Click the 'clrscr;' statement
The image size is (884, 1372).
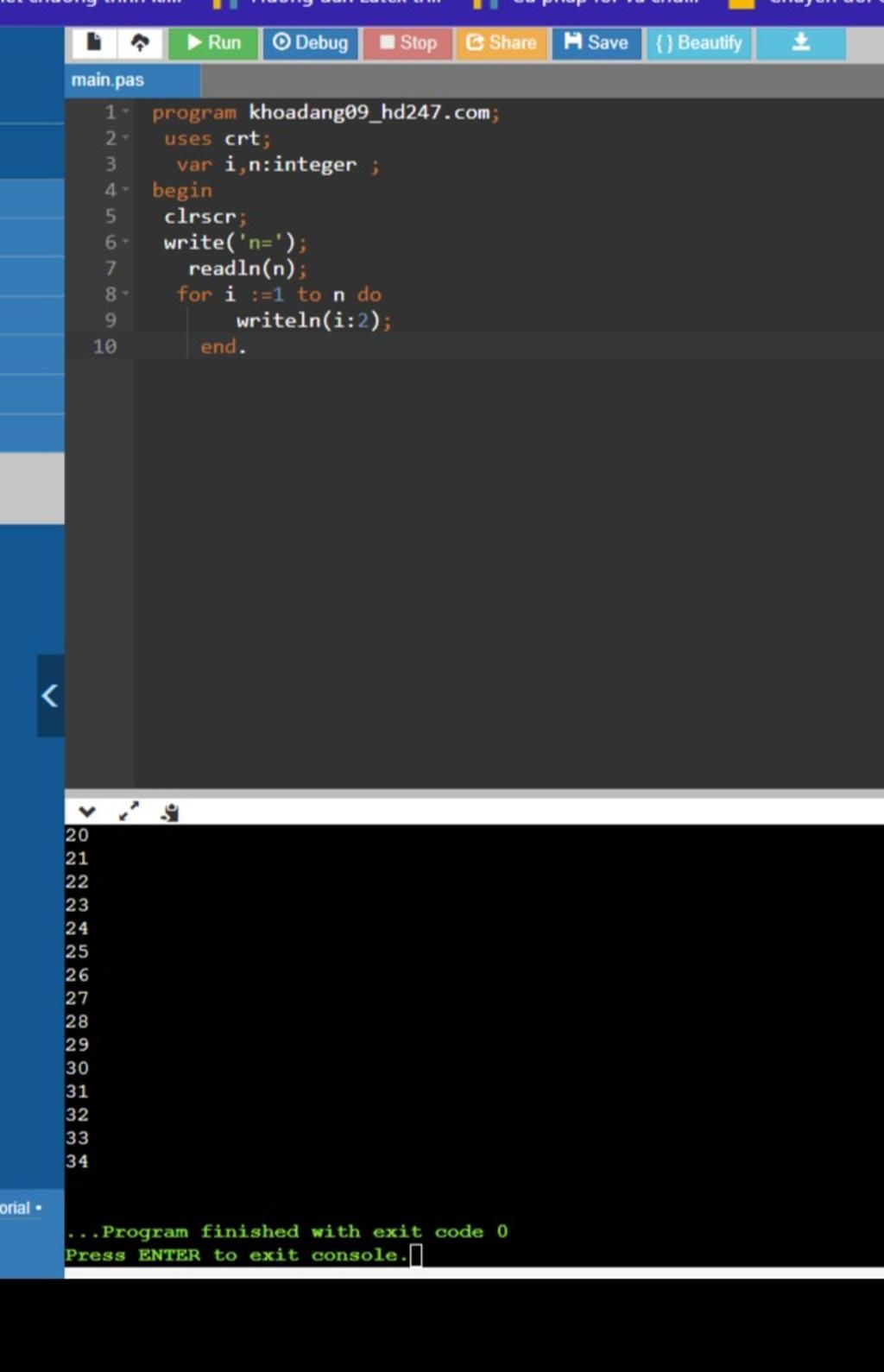click(x=205, y=217)
